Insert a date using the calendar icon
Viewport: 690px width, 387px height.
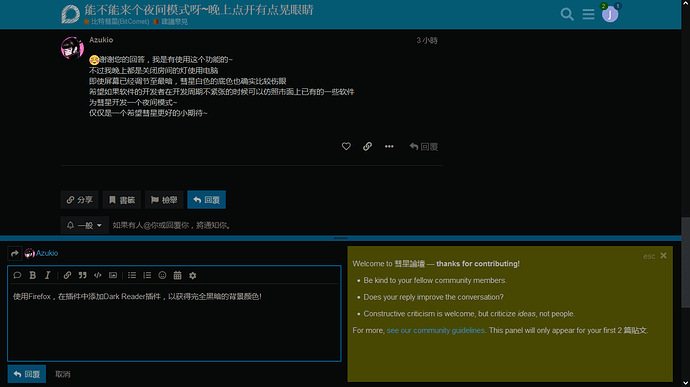click(x=177, y=275)
